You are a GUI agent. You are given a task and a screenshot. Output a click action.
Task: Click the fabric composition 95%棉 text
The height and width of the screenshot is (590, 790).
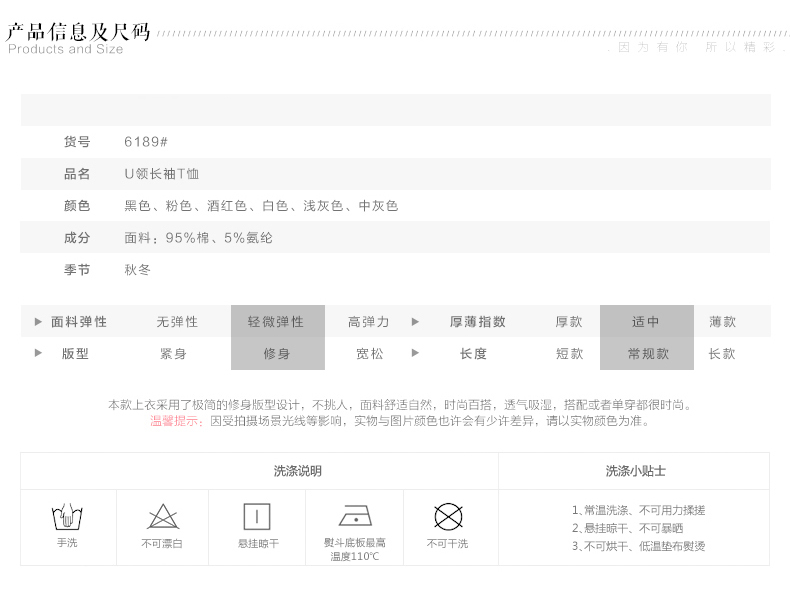[198, 237]
